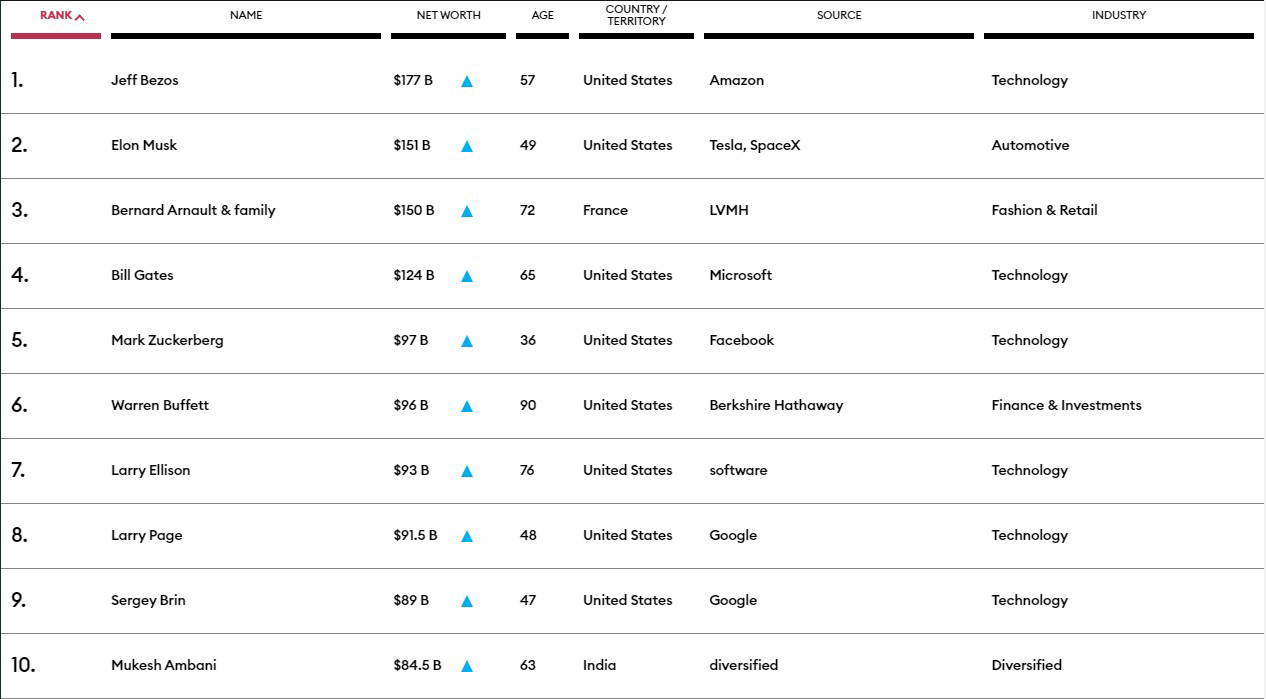Click the red underline bar beneath Rank
Screen dimensions: 1266x699
(56, 36)
